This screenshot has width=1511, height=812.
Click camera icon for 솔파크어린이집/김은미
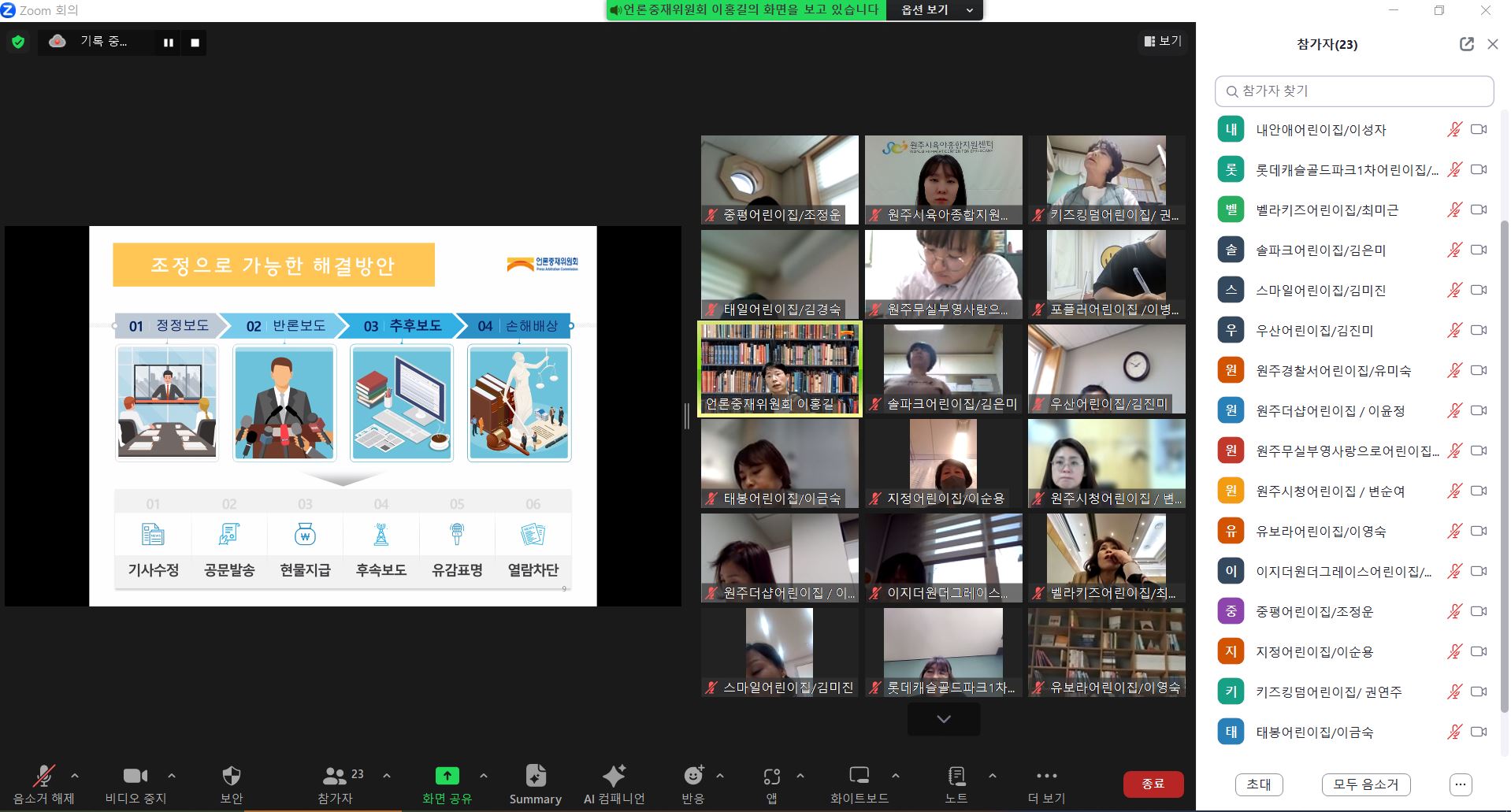pos(1479,250)
